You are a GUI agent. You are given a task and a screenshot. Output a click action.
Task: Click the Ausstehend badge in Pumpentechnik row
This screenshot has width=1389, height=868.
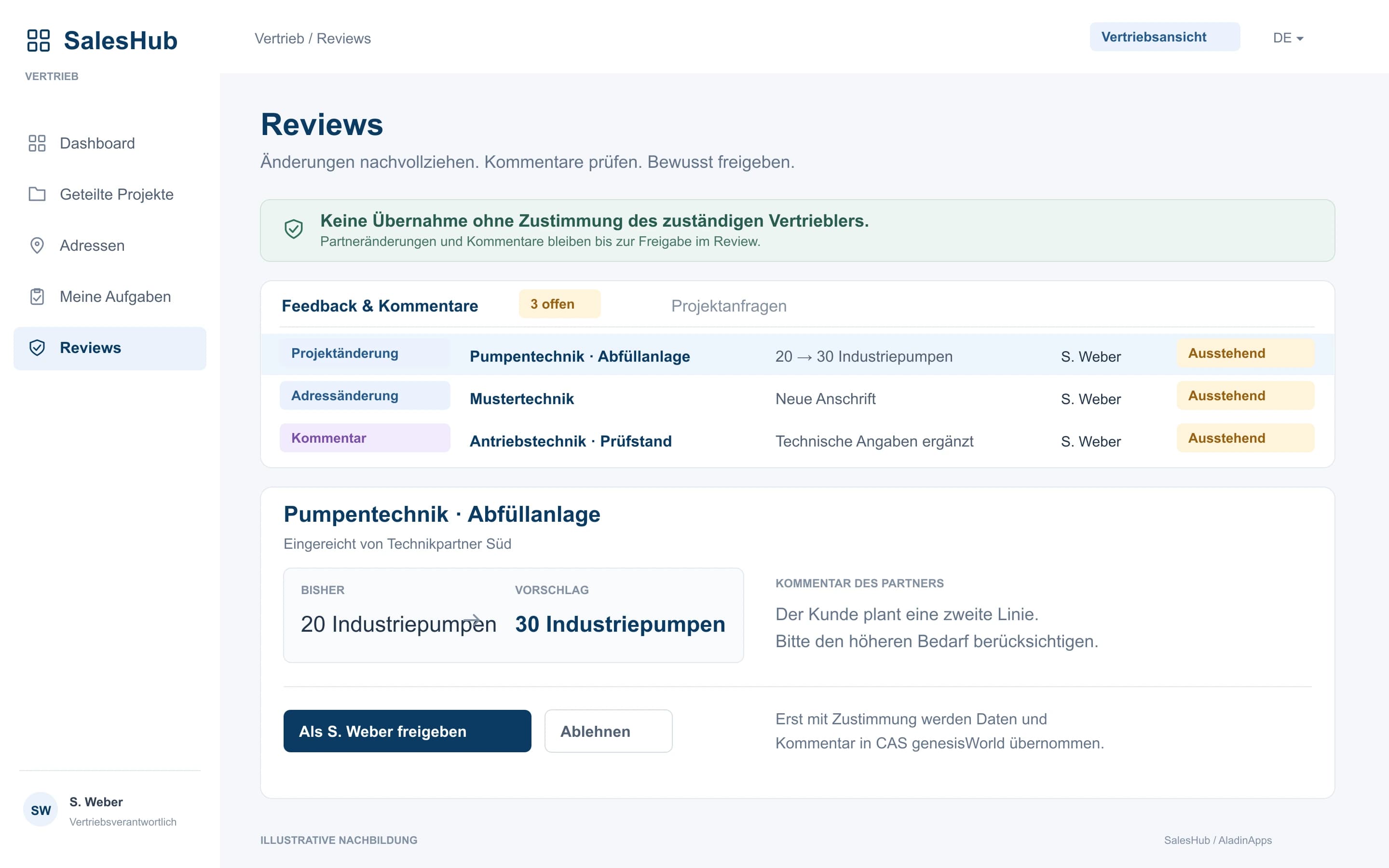point(1245,353)
